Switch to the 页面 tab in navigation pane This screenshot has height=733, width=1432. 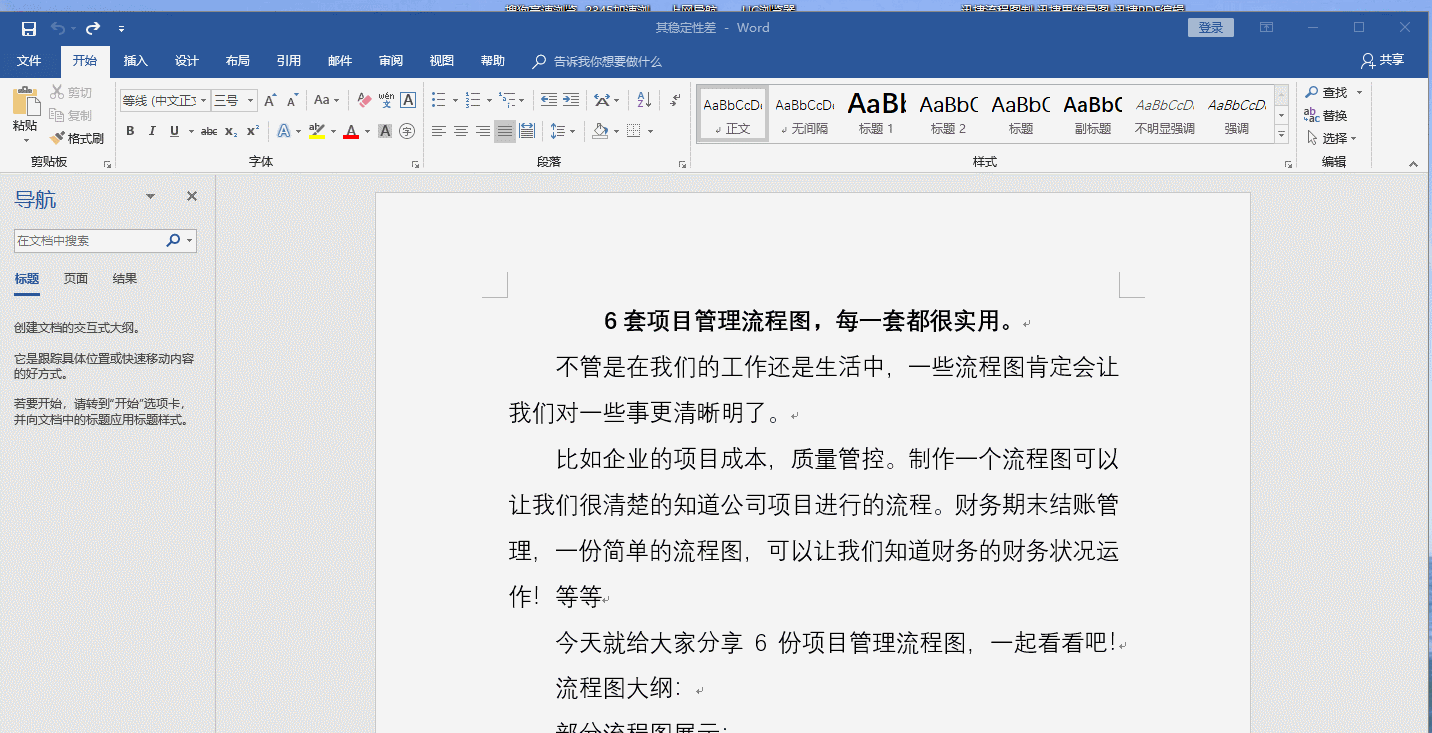(x=76, y=279)
